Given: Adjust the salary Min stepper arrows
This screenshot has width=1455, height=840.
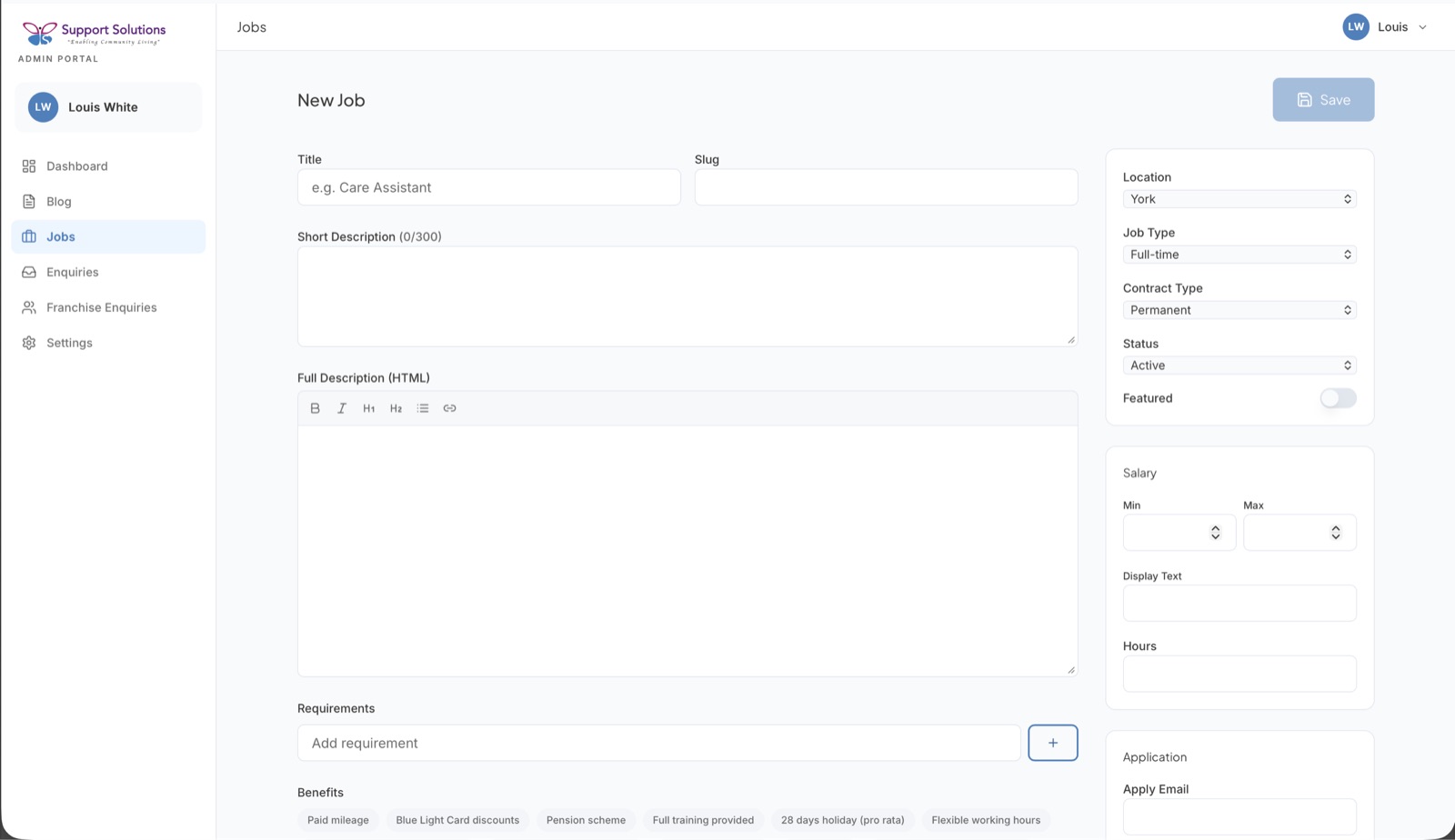Looking at the screenshot, I should click(1215, 533).
